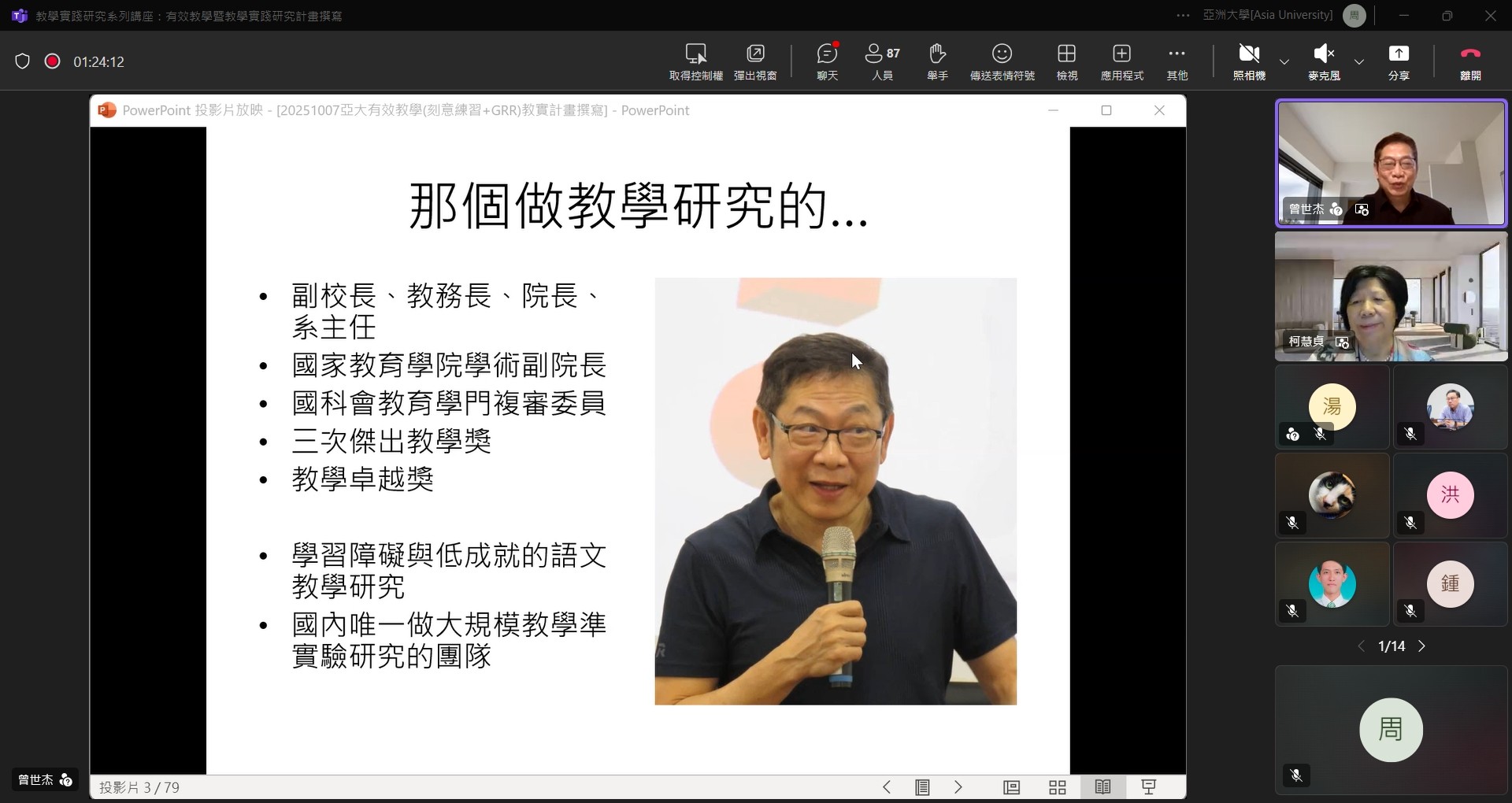Screen dimensions: 1512x803
Task: Expand the microphone device options arrow
Action: pos(1359,61)
